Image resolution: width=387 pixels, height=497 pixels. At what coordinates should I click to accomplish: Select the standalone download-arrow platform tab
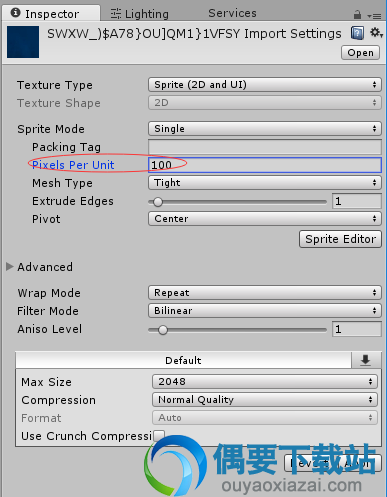click(x=366, y=360)
